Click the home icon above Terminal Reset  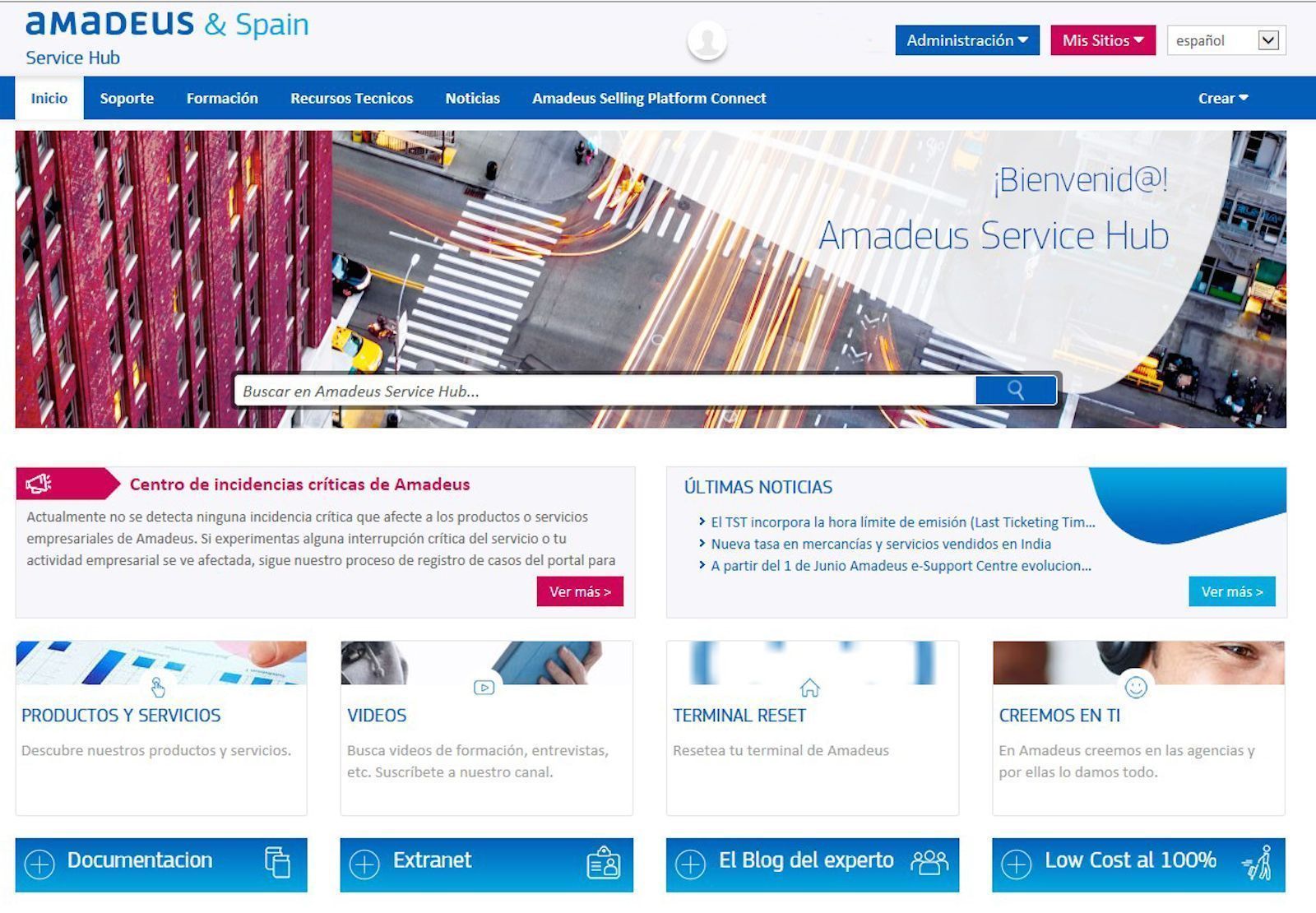(x=809, y=687)
